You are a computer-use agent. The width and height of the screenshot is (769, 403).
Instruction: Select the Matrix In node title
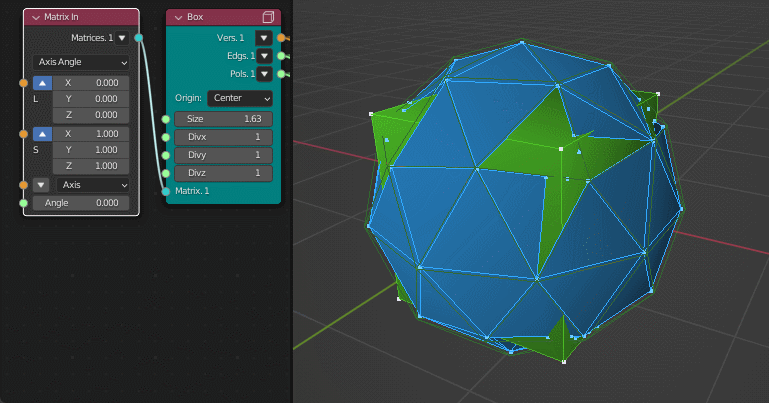(x=61, y=17)
